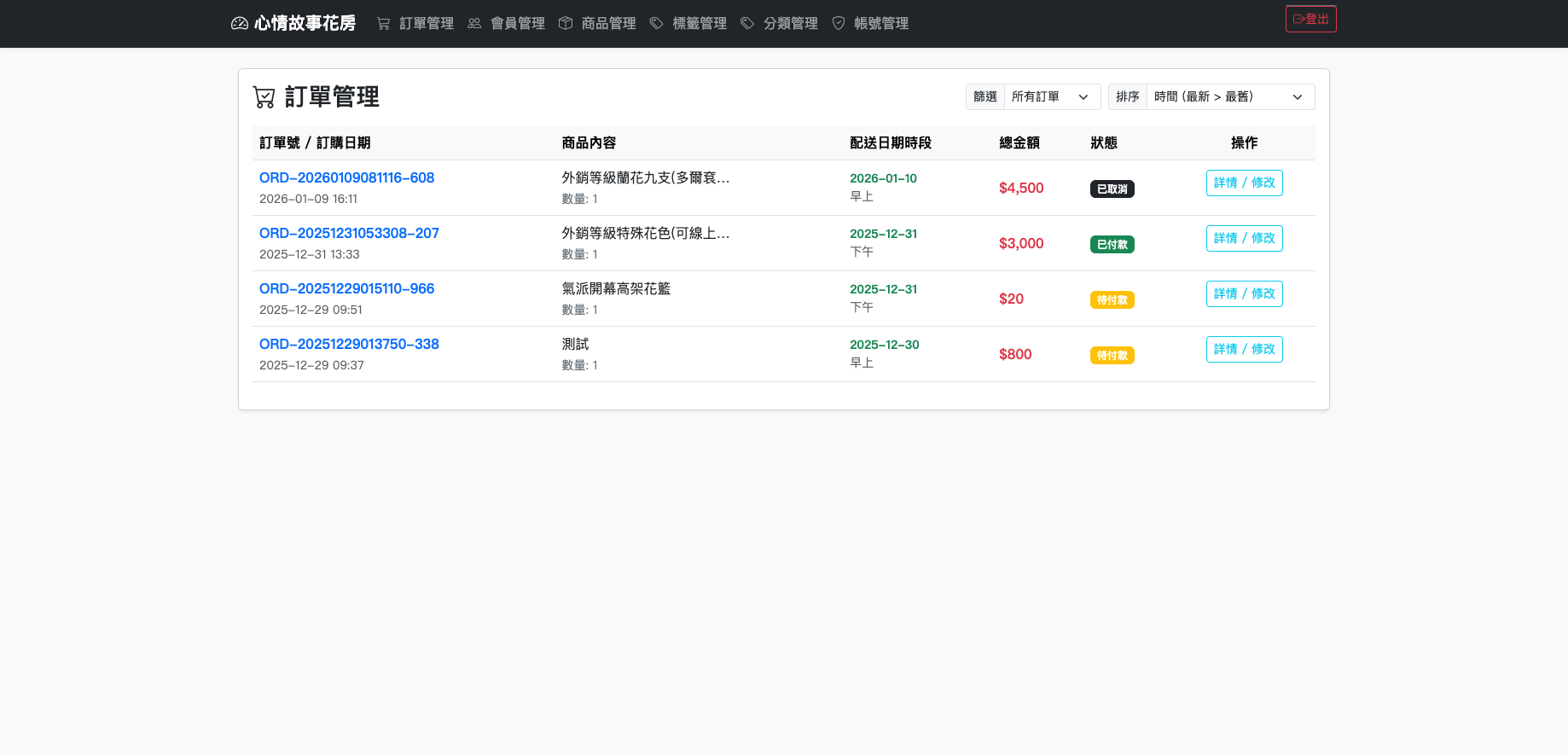Click the 已取消 black status badge
1568x755 pixels.
pyautogui.click(x=1112, y=189)
